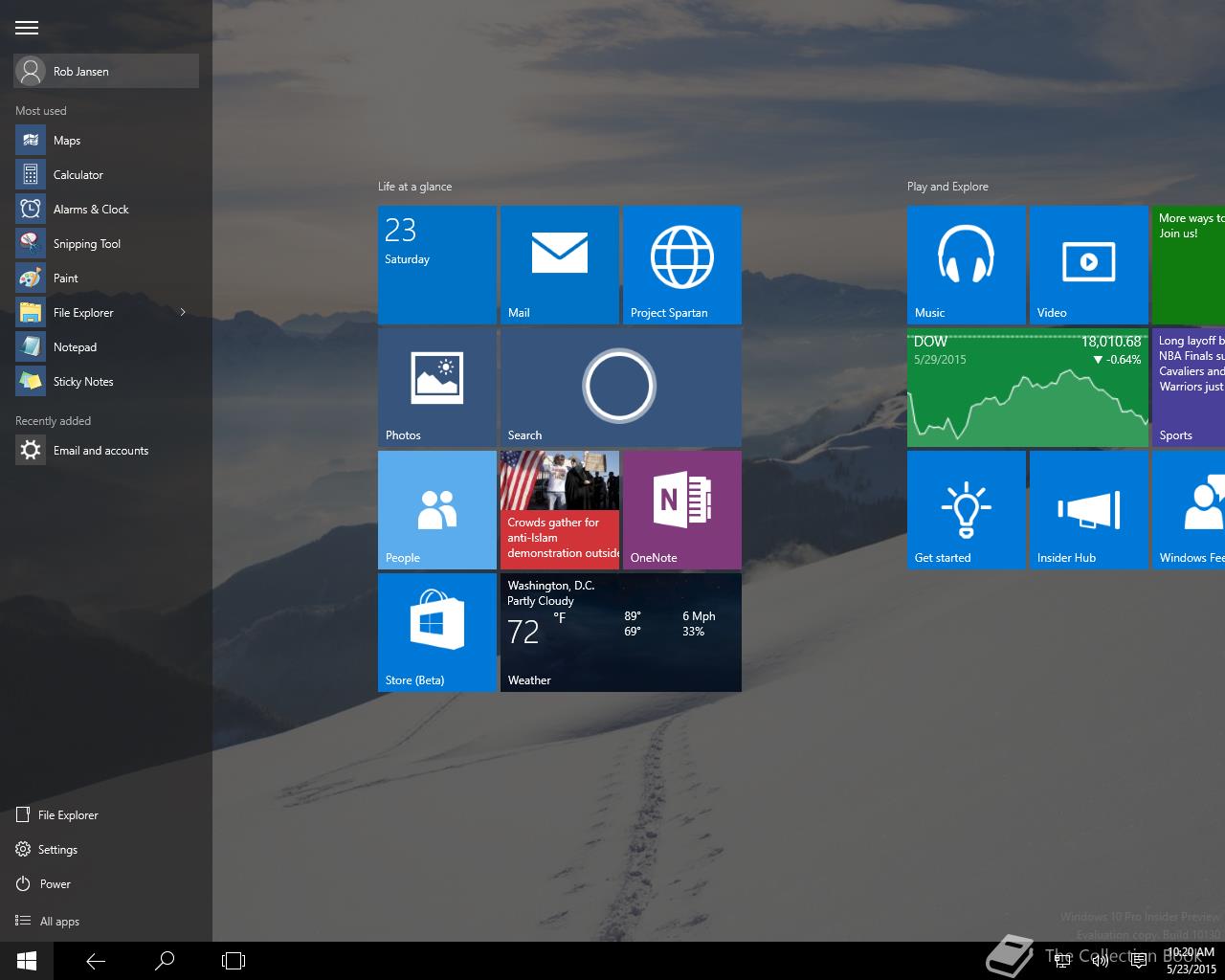Screen dimensions: 1225x980
Task: Open Notepad from Most used list
Action: coord(106,347)
